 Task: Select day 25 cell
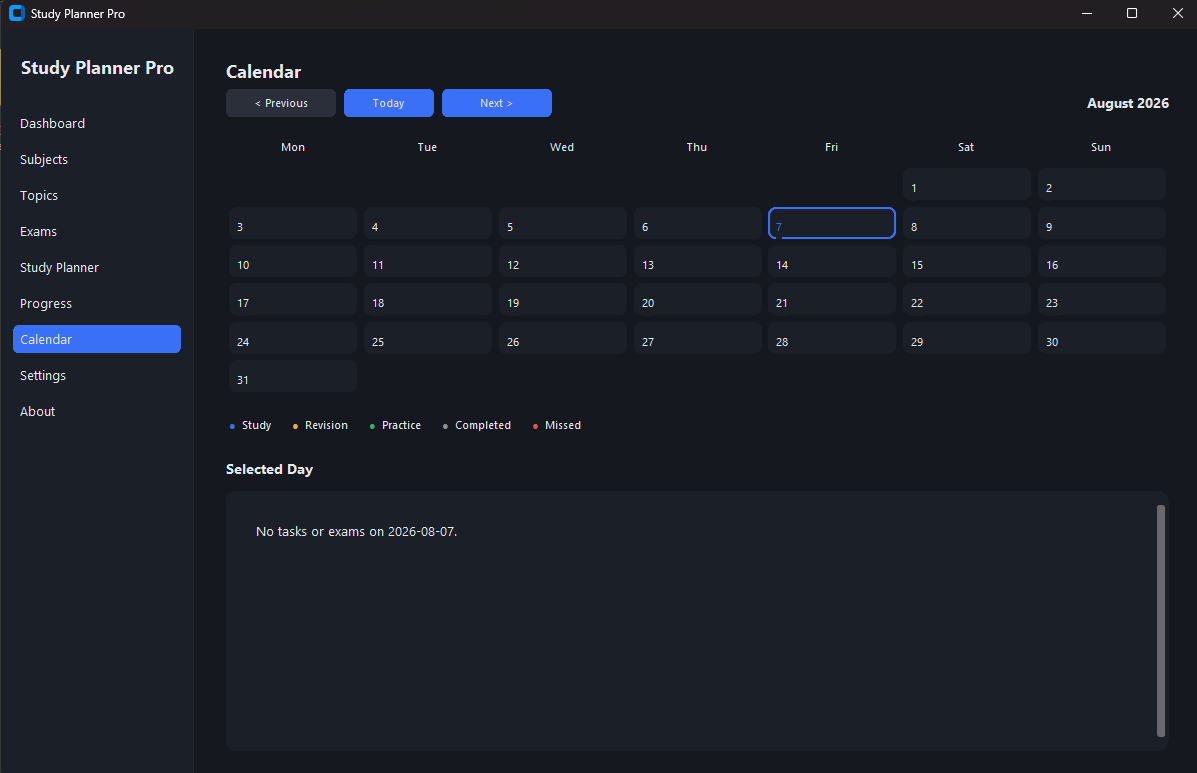click(428, 339)
